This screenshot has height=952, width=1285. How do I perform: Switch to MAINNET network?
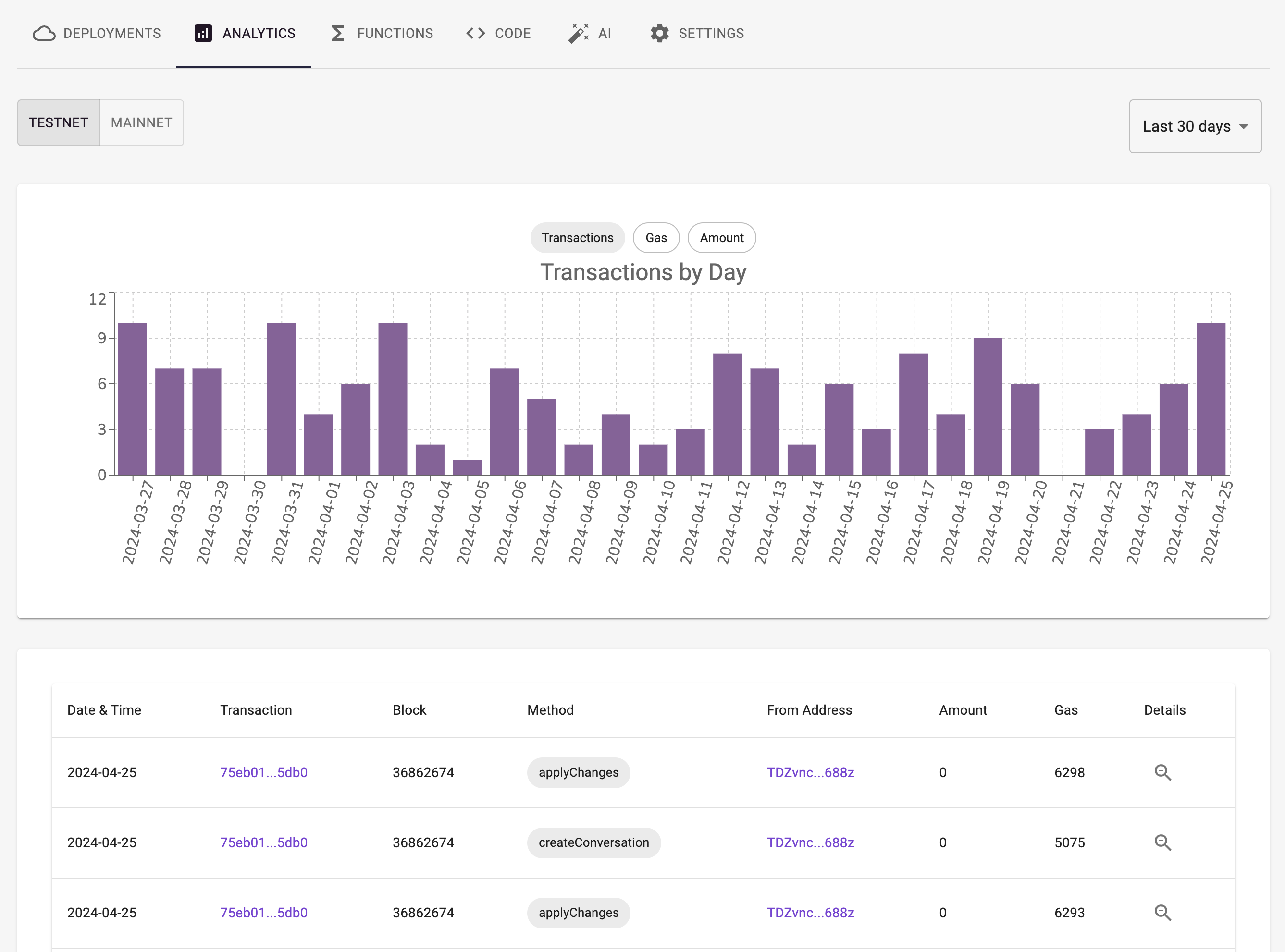tap(141, 123)
